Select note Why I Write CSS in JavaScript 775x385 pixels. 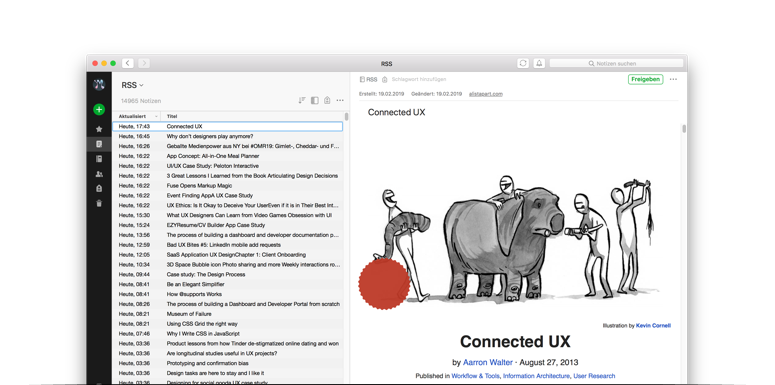coord(227,334)
